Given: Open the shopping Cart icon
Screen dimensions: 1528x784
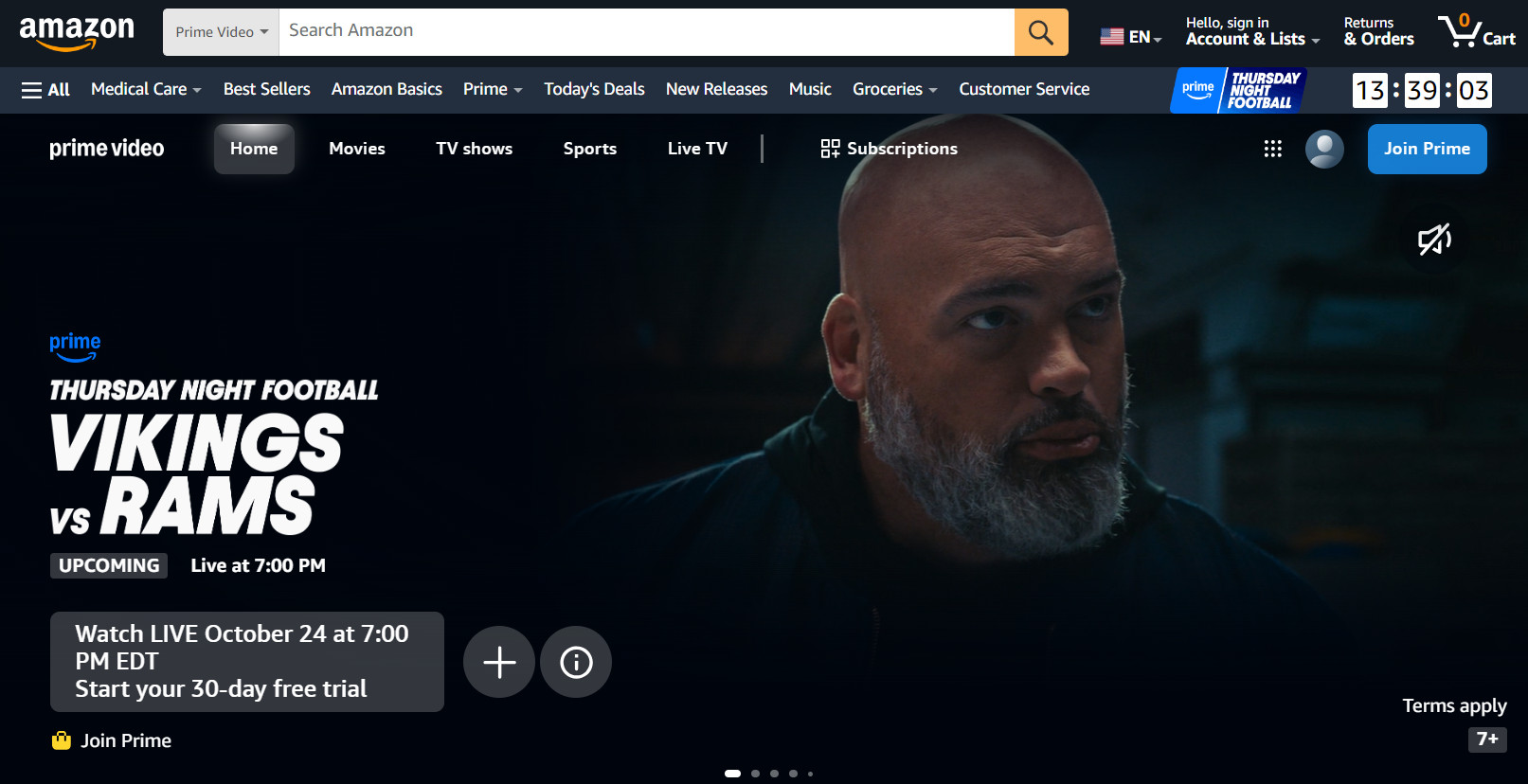Looking at the screenshot, I should coord(1476,31).
